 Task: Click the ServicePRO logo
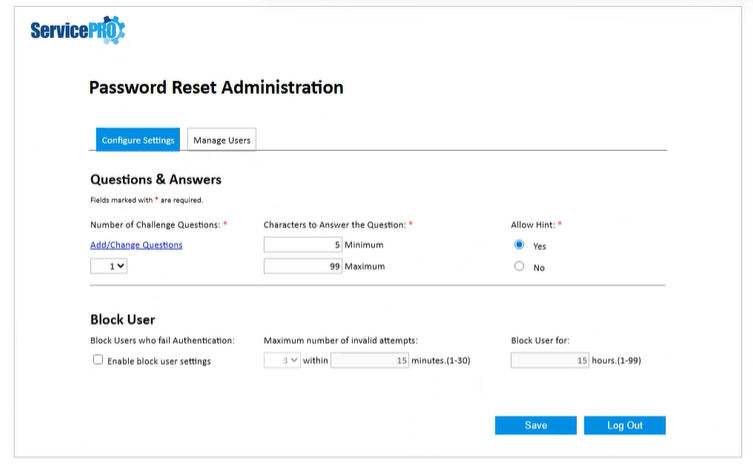77,31
